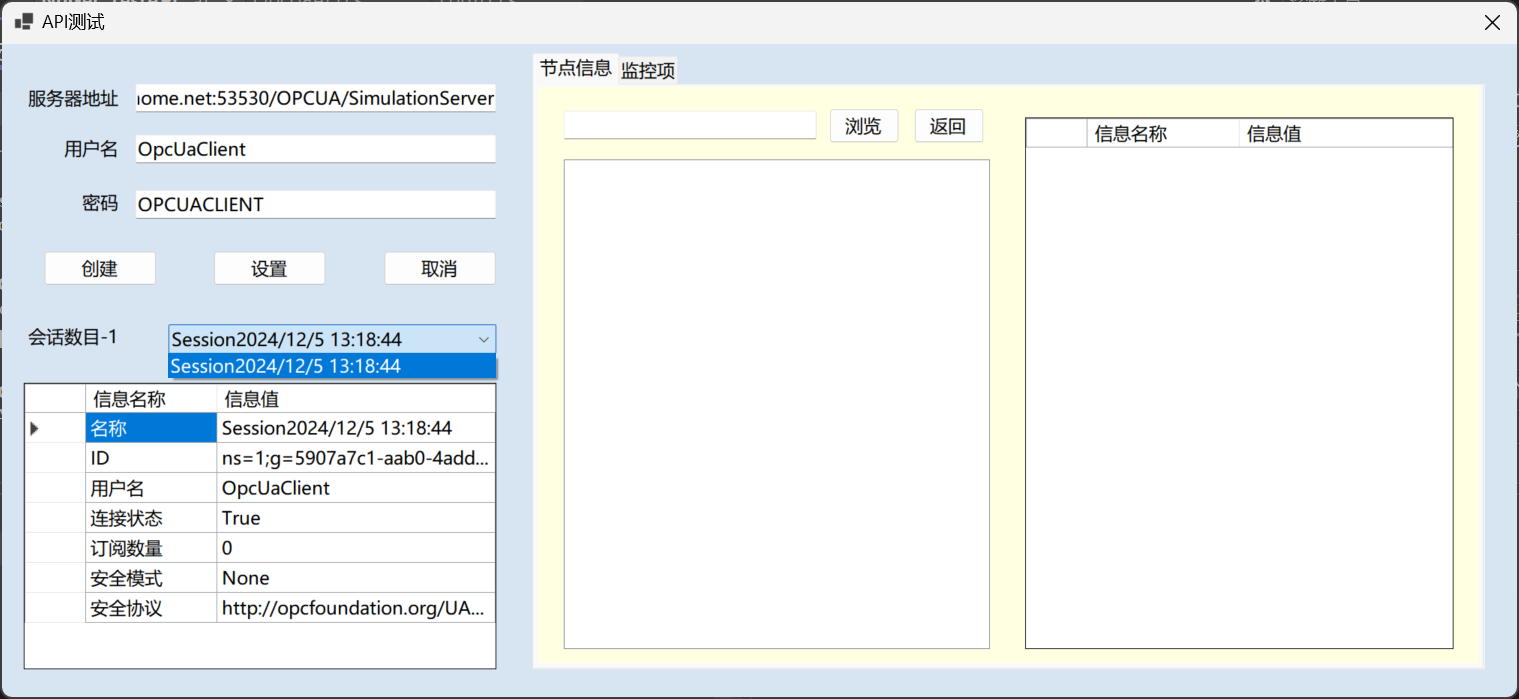Click the 创建 button
The width and height of the screenshot is (1519, 699).
point(100,268)
